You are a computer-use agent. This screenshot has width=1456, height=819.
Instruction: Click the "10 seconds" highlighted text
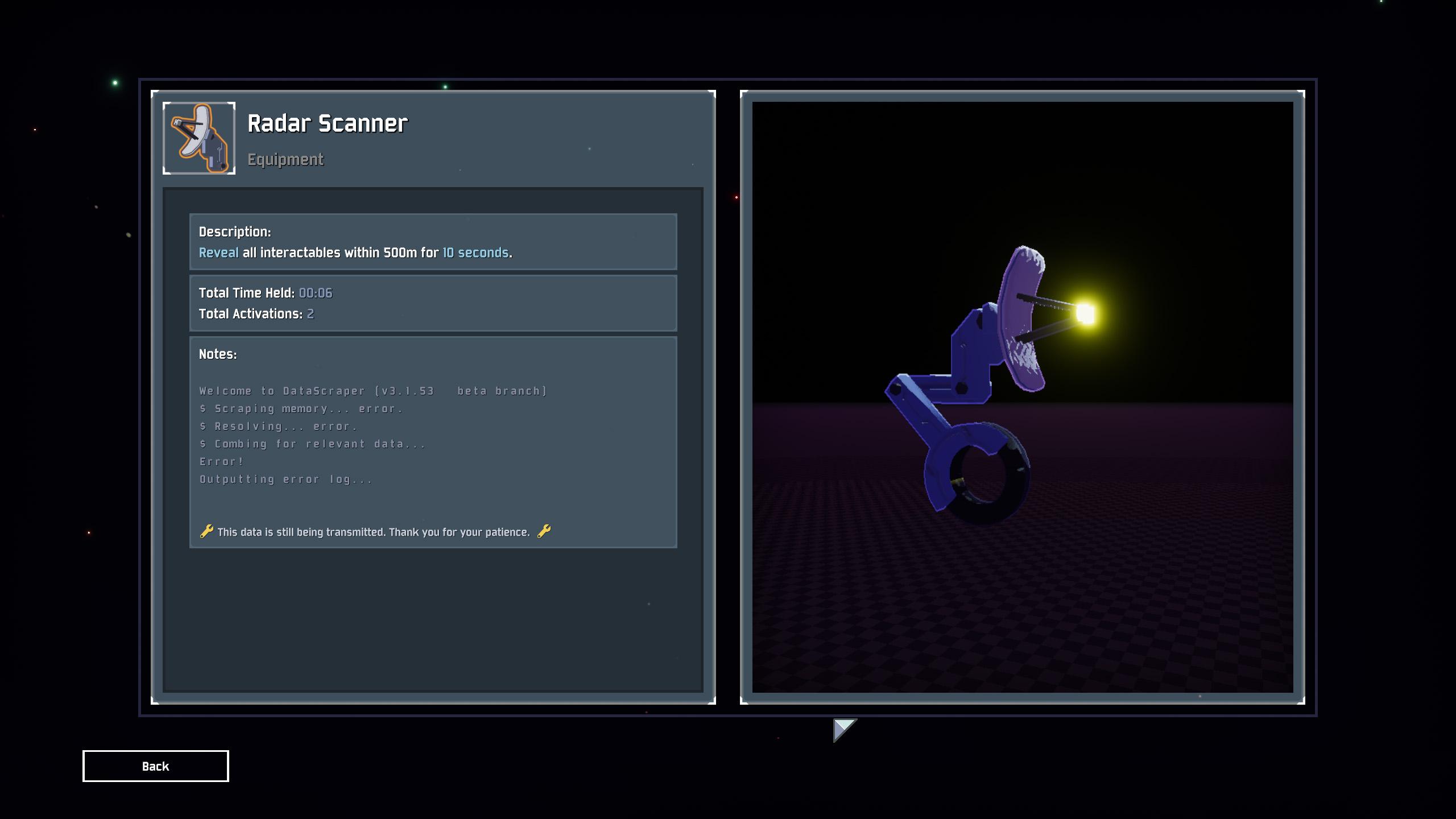(x=475, y=253)
